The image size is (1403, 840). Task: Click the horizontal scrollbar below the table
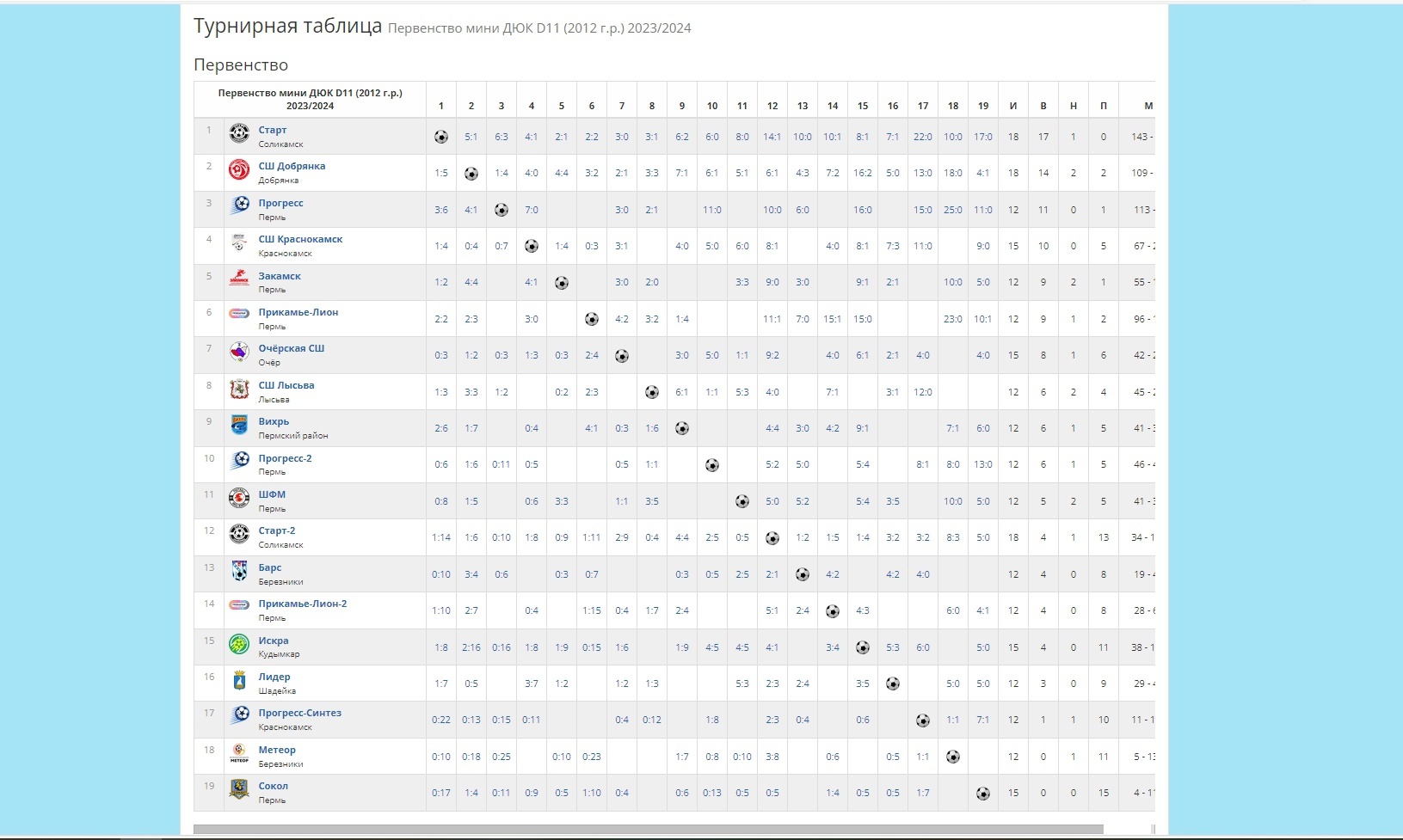[x=649, y=830]
